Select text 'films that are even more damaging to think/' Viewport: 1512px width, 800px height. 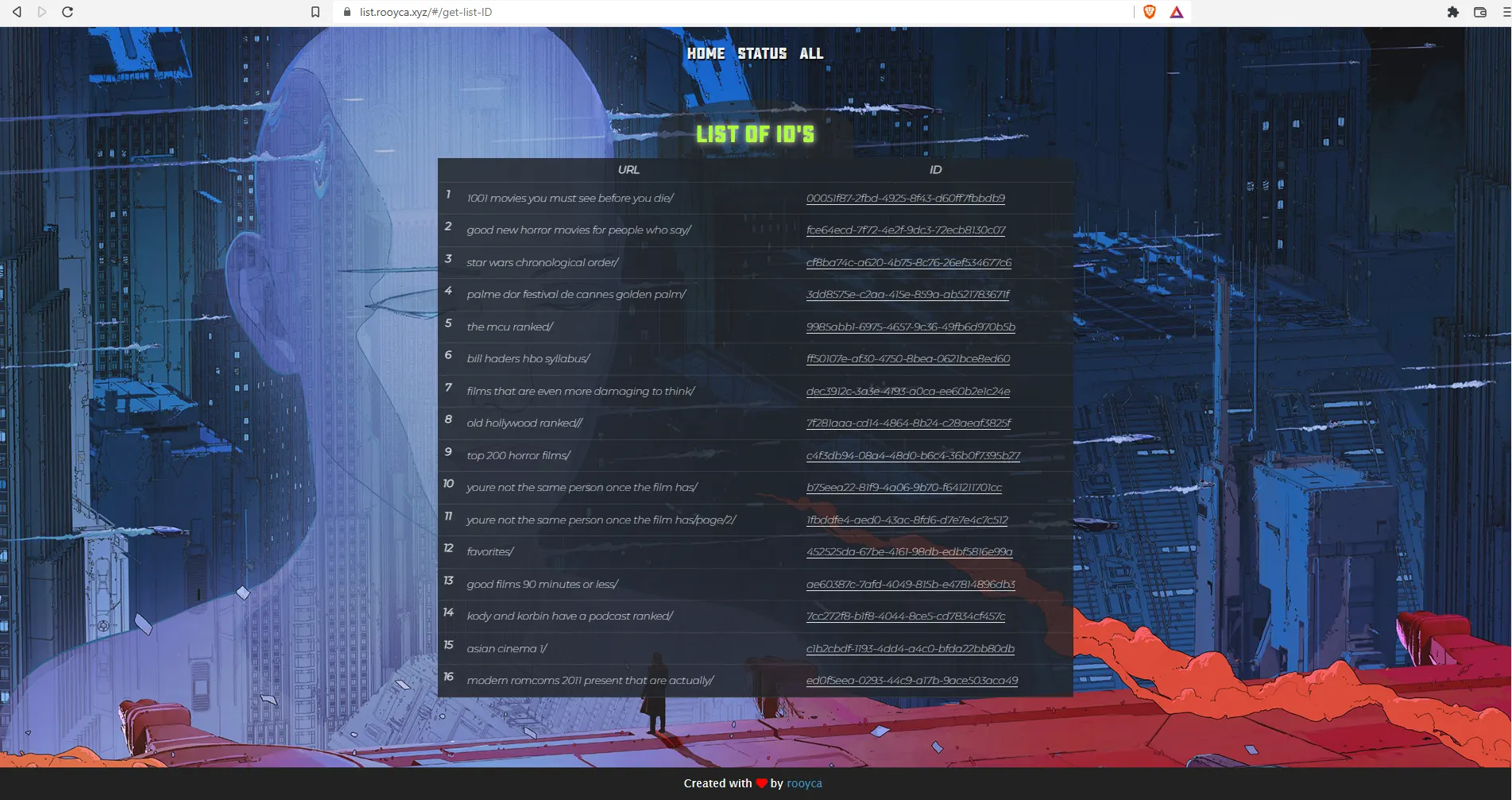tap(580, 392)
